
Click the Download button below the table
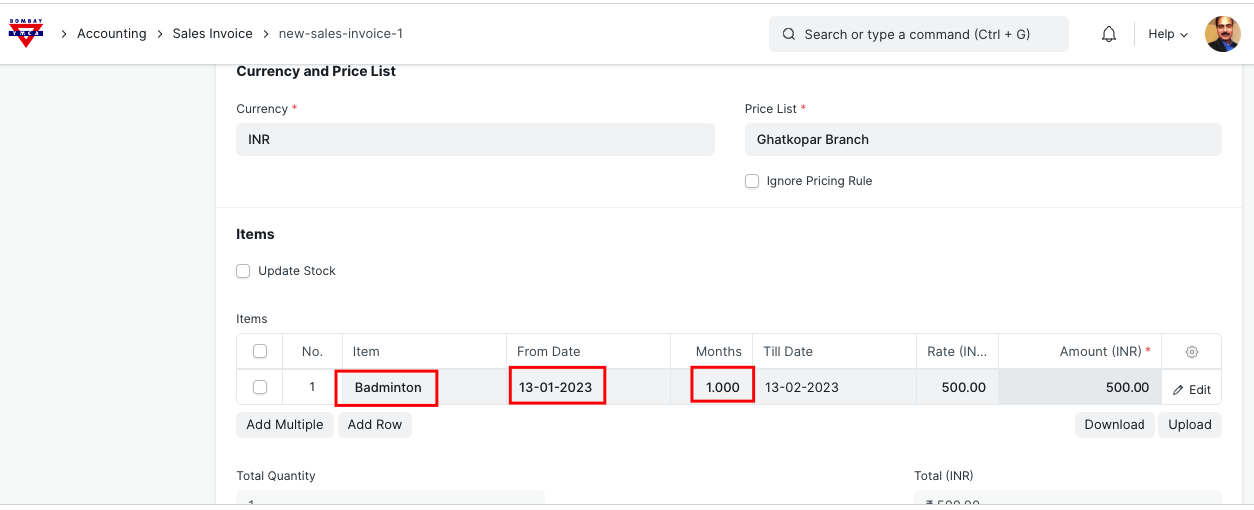pyautogui.click(x=1114, y=425)
